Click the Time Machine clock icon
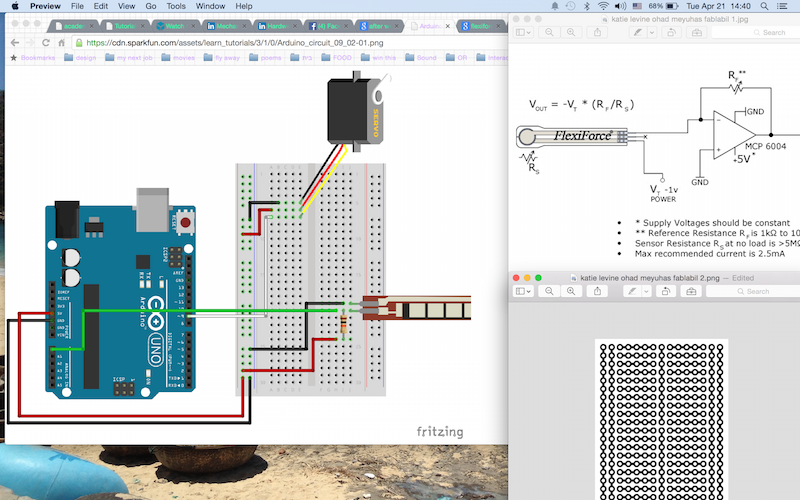Screen dimensions: 800x500 (570, 6)
